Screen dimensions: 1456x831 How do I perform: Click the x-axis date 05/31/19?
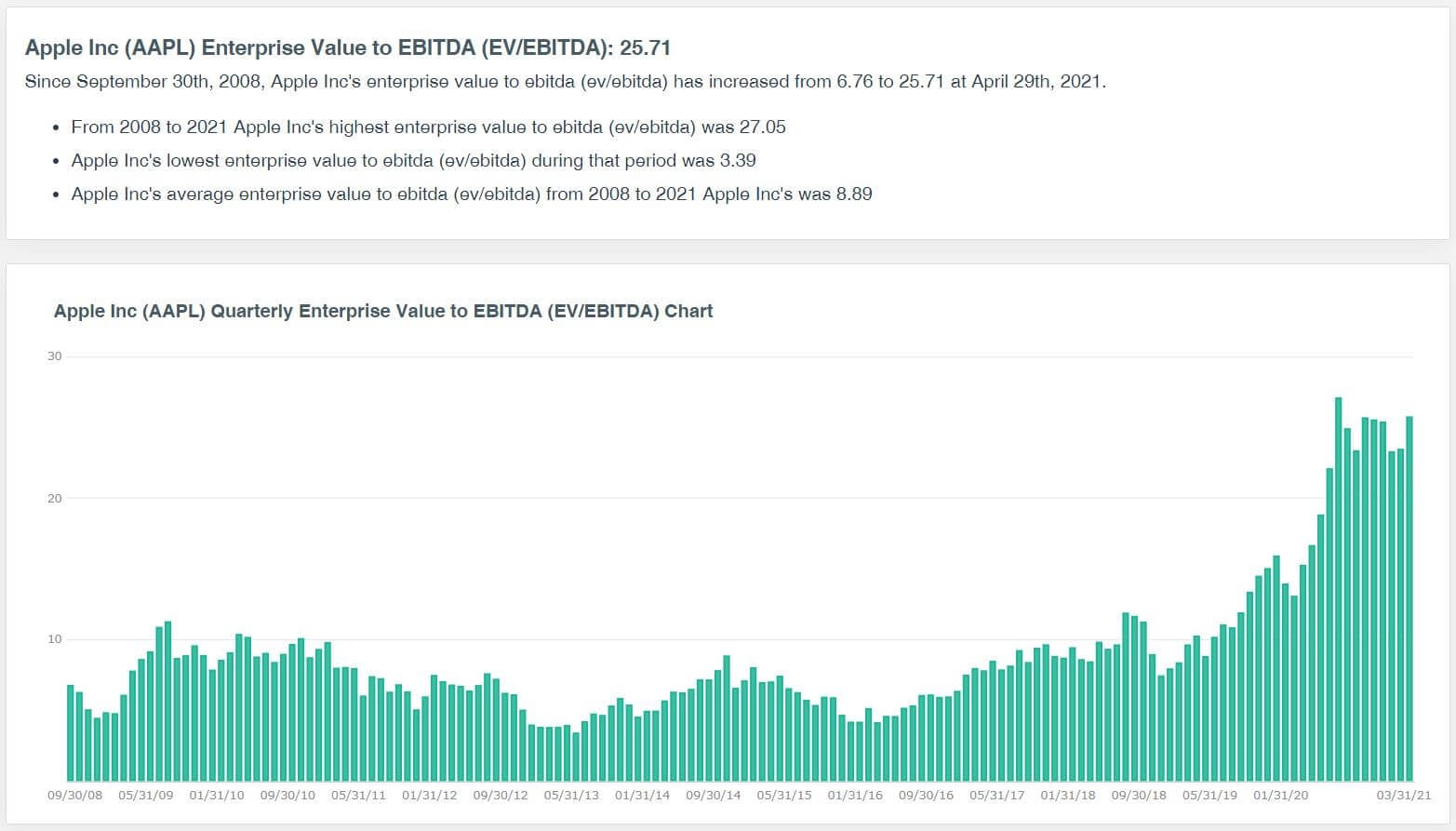click(x=1209, y=796)
